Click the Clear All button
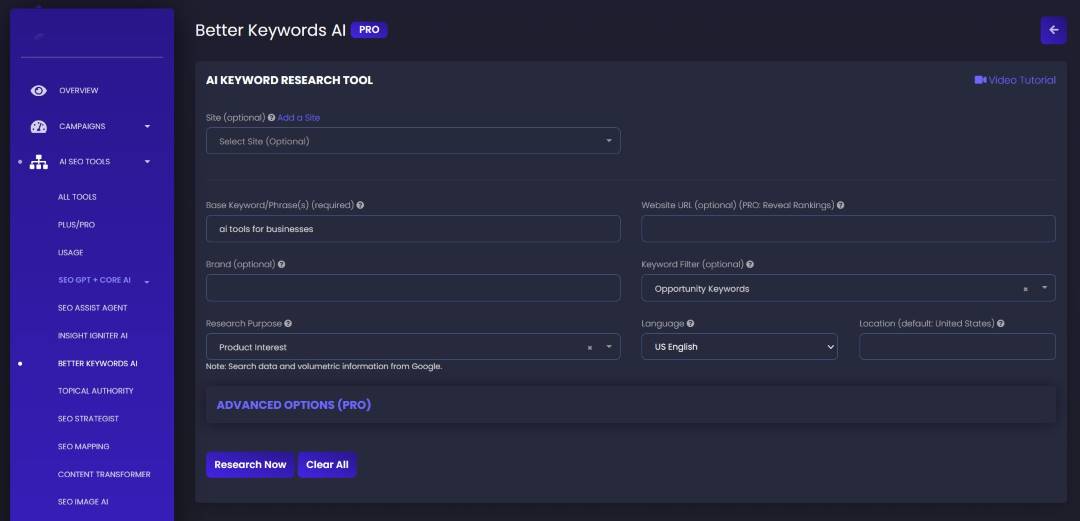 (327, 464)
